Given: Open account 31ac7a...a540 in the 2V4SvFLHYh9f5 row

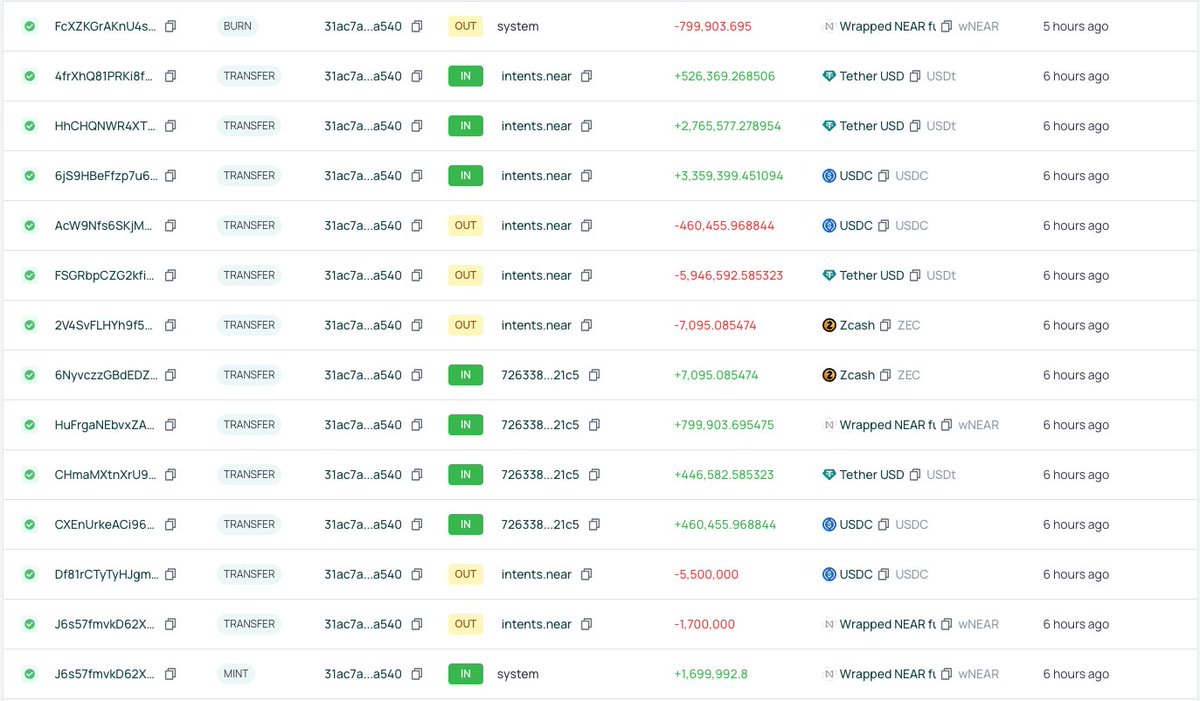Looking at the screenshot, I should (x=363, y=325).
